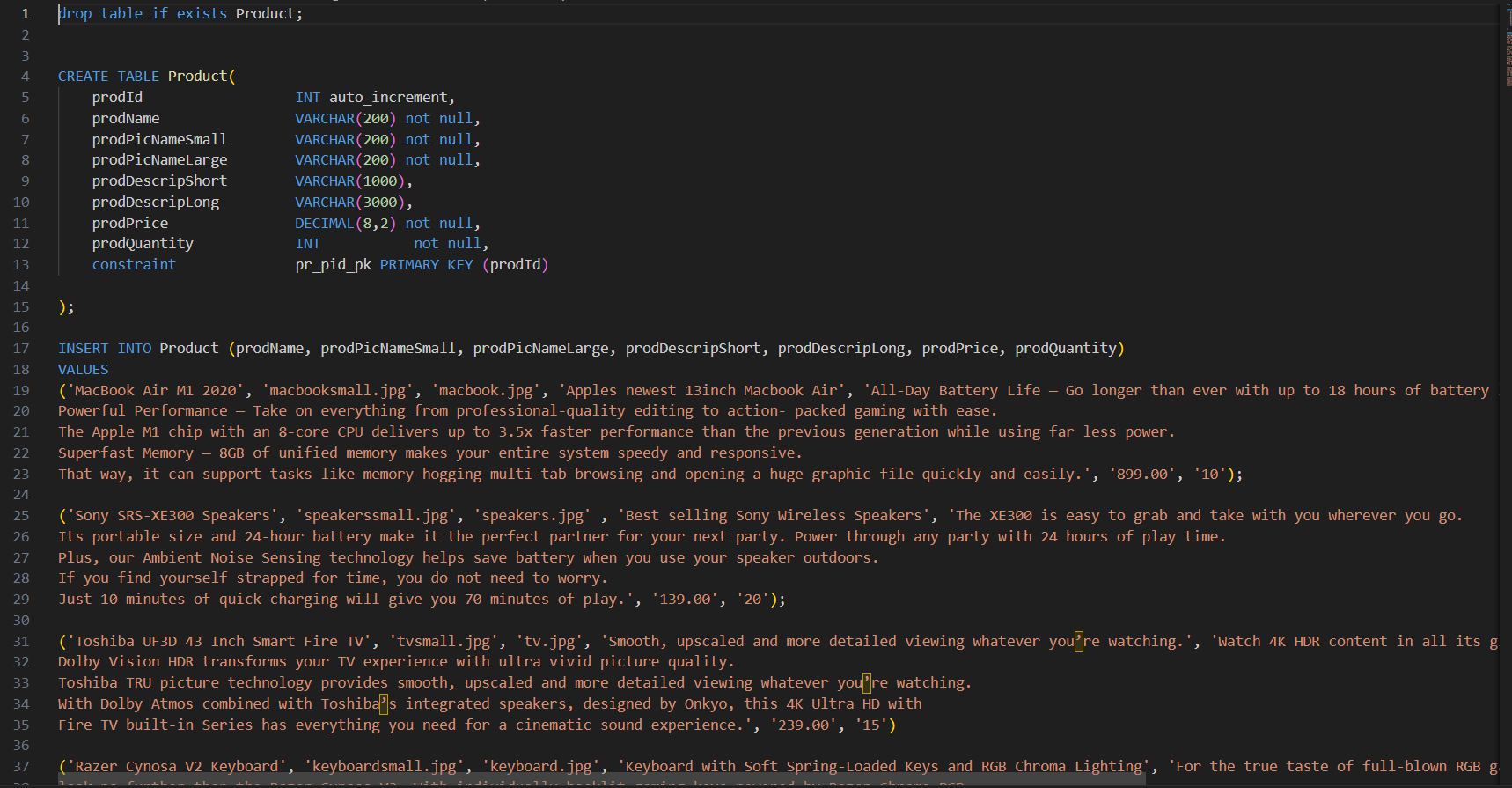1512x788 pixels.
Task: Click 'Razer Cynosa V2 Keyboard' string
Action: [177, 767]
